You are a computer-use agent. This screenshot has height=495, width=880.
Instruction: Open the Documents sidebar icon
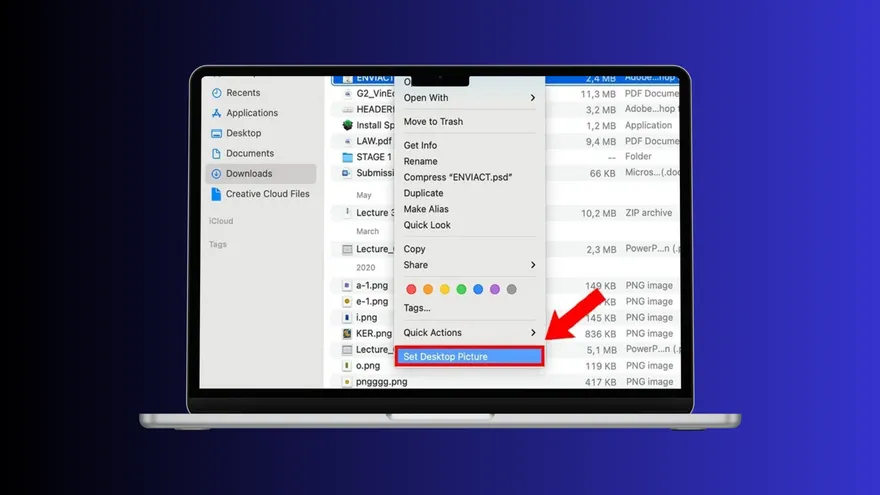216,153
